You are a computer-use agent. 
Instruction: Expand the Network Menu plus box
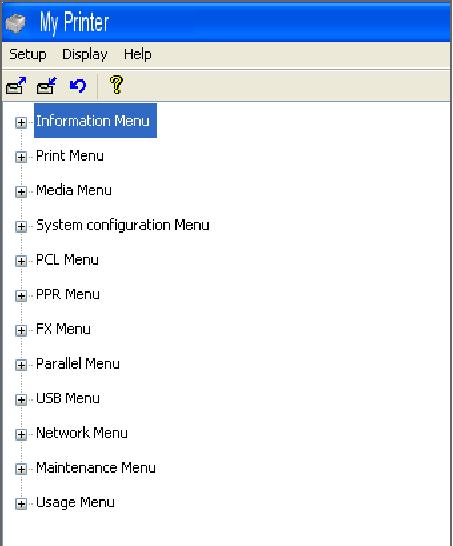pos(21,434)
